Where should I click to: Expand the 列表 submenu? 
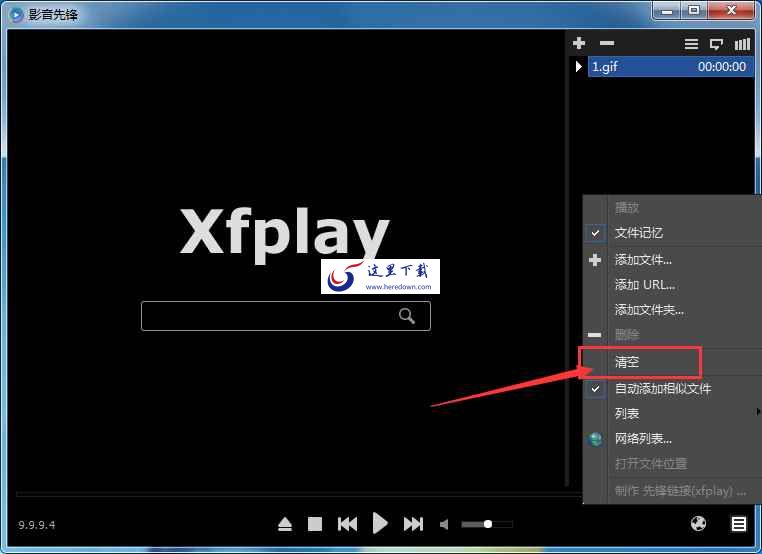point(673,414)
